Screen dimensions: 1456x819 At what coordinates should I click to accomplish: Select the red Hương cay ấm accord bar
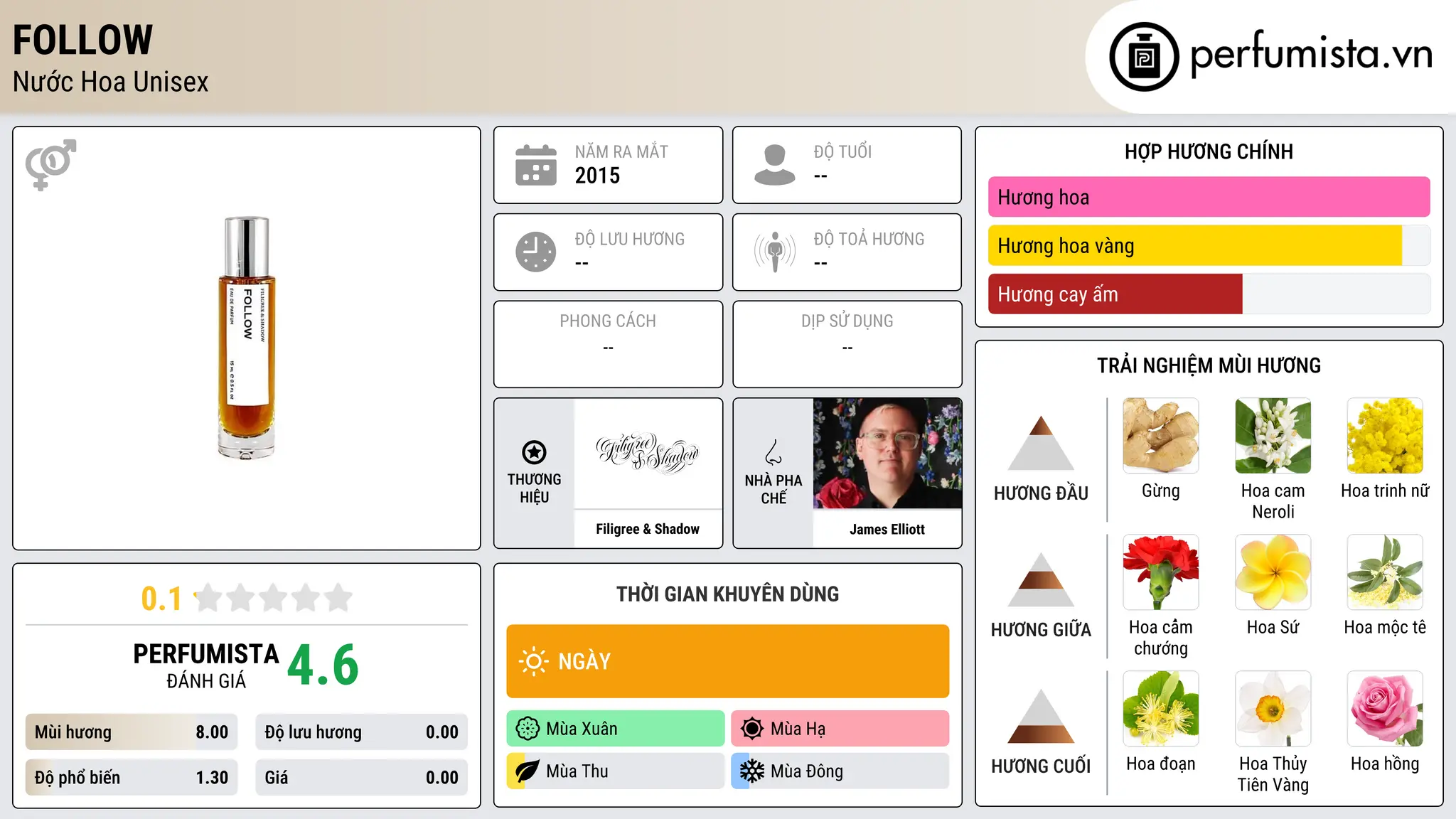point(1209,294)
